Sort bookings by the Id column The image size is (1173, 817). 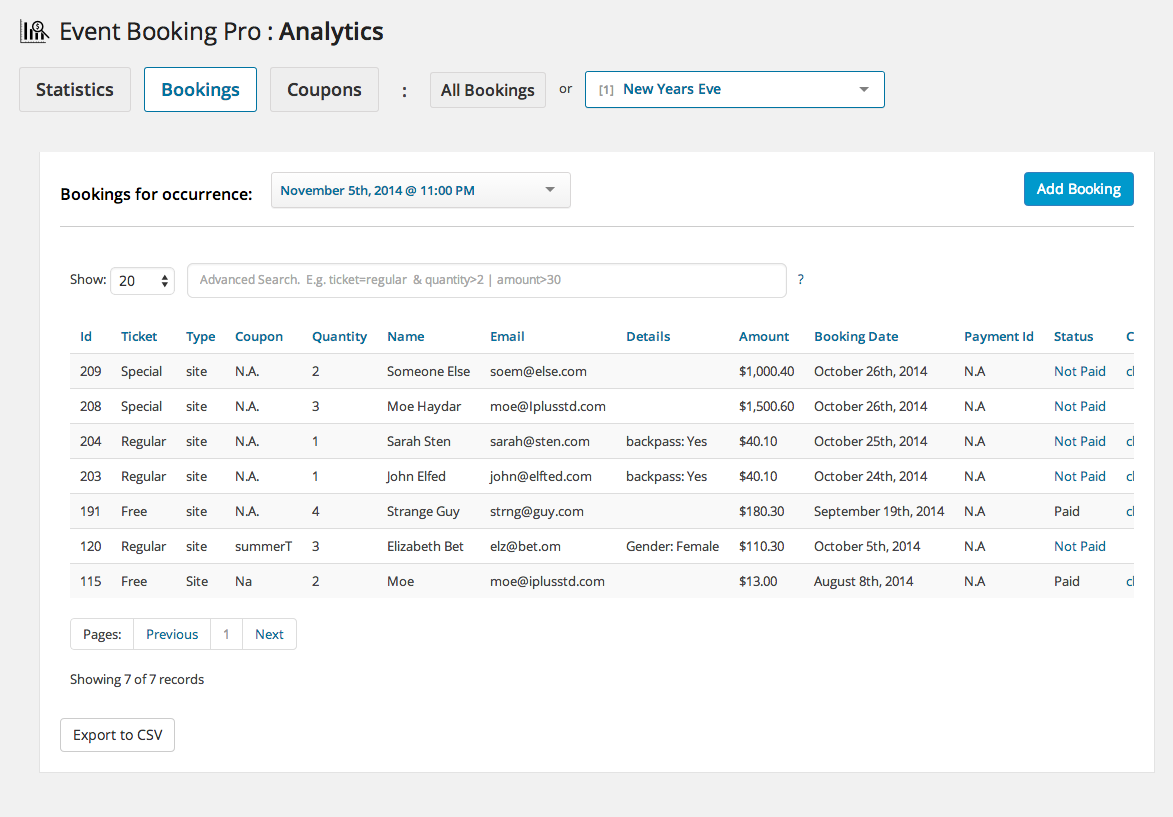pos(86,336)
